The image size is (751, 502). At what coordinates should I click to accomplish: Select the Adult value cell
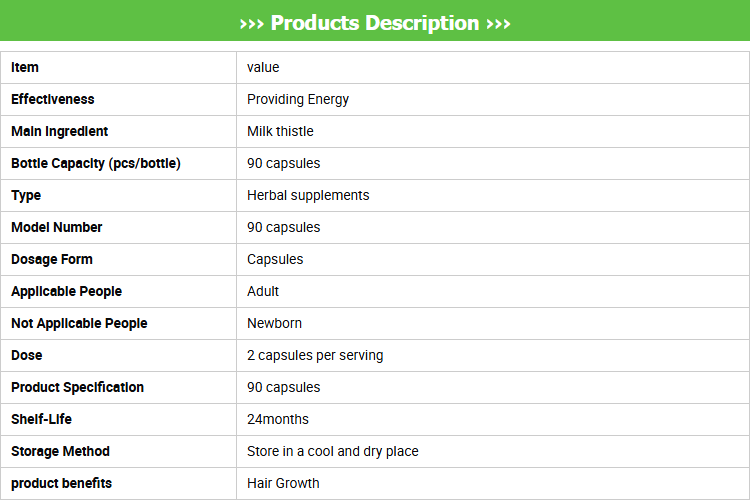[x=263, y=291]
